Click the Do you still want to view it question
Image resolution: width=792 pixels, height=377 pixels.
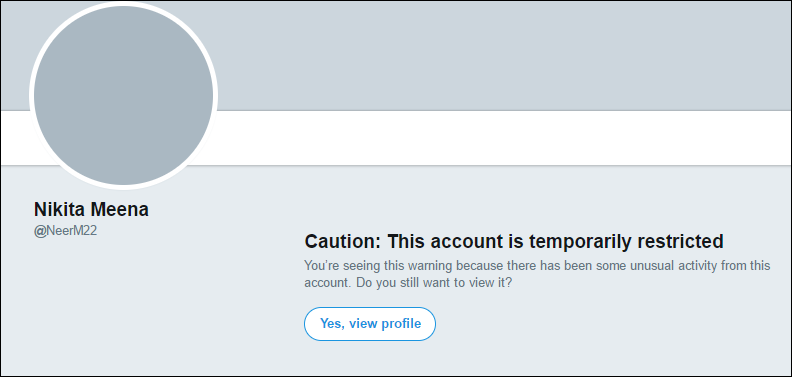coord(434,282)
